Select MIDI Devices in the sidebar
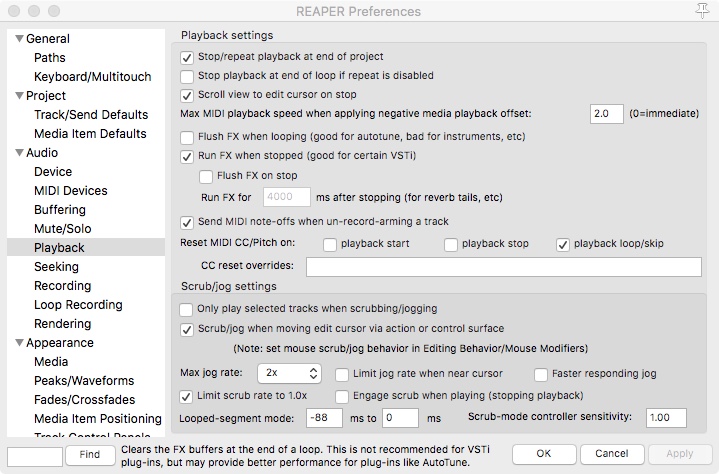Screen dimensions: 719x474 (70, 191)
